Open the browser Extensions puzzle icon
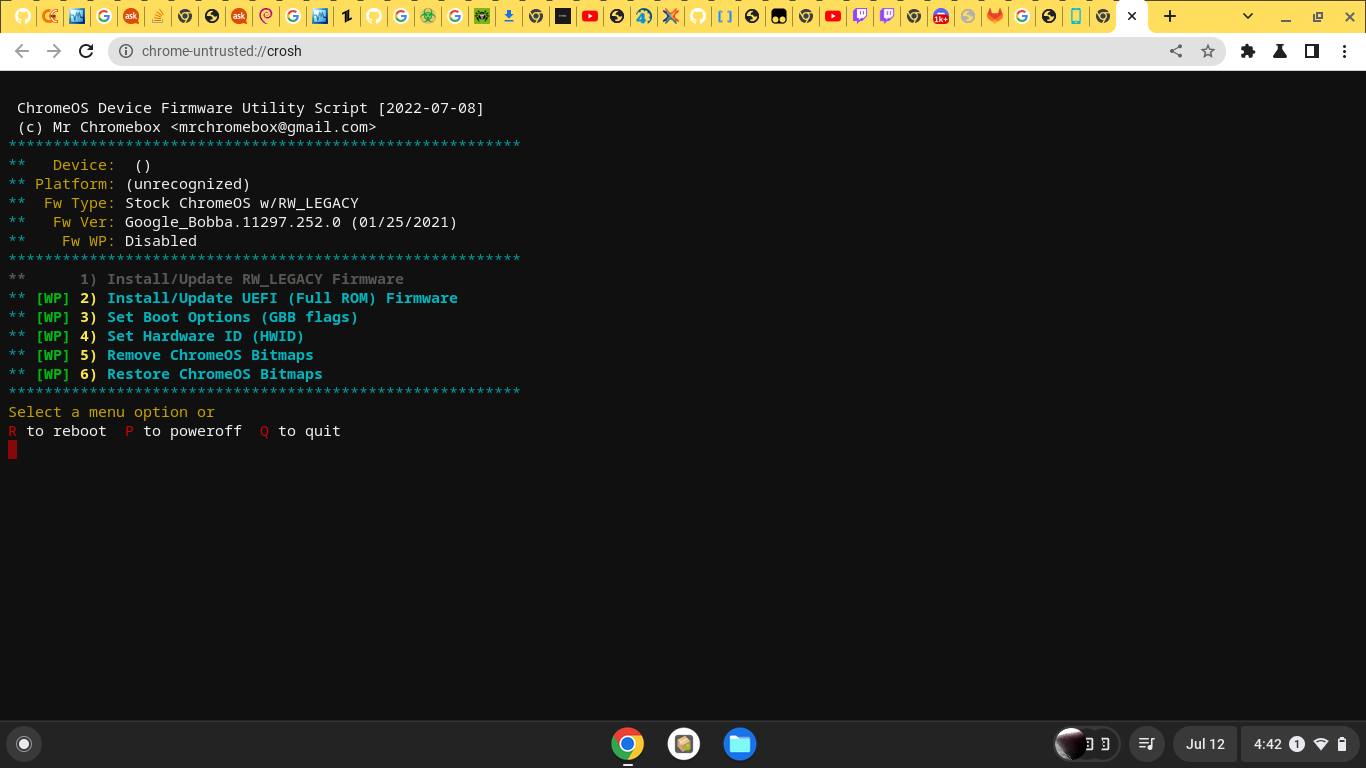1366x768 pixels. point(1248,50)
